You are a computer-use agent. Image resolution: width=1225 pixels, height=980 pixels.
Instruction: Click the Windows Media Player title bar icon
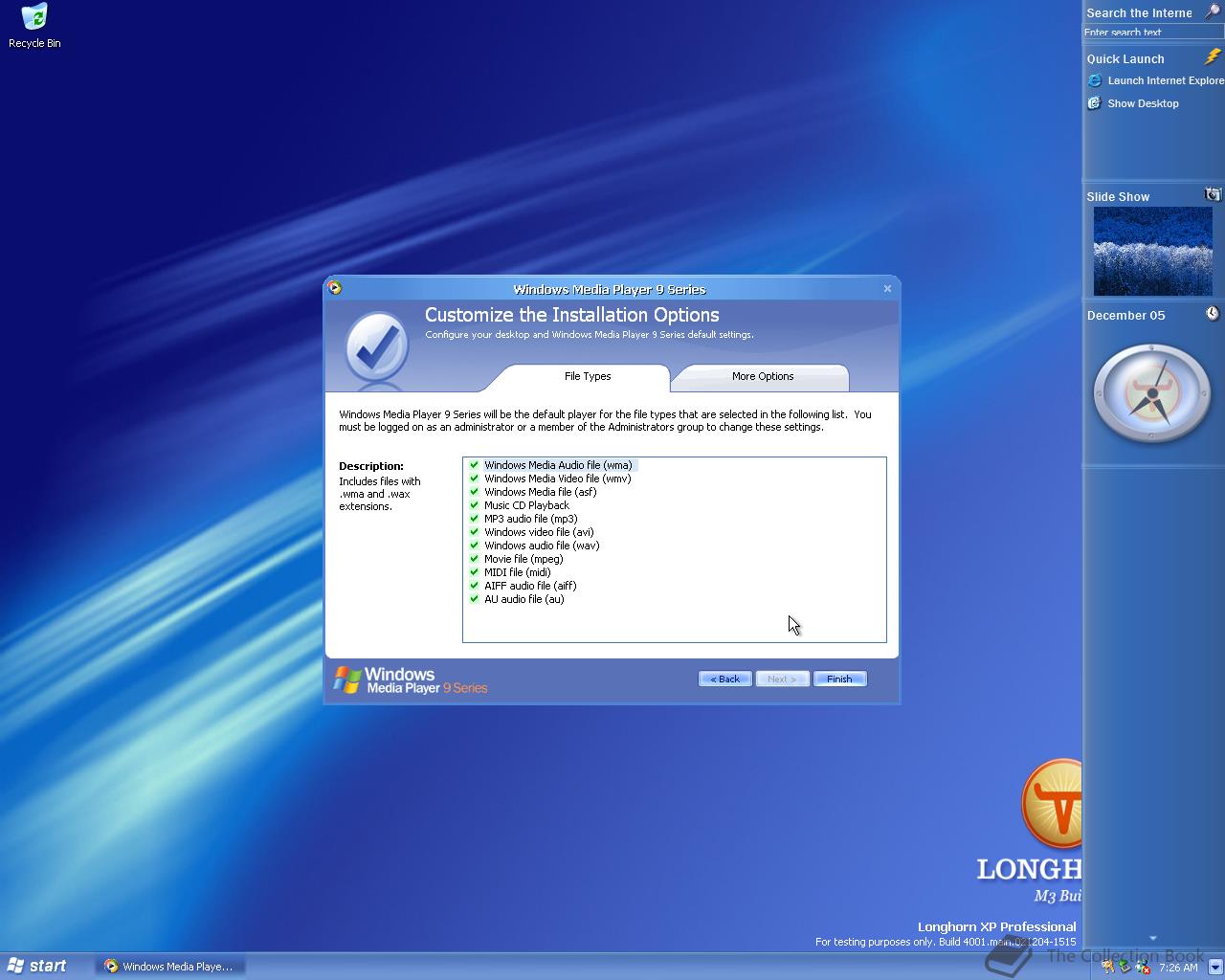334,288
